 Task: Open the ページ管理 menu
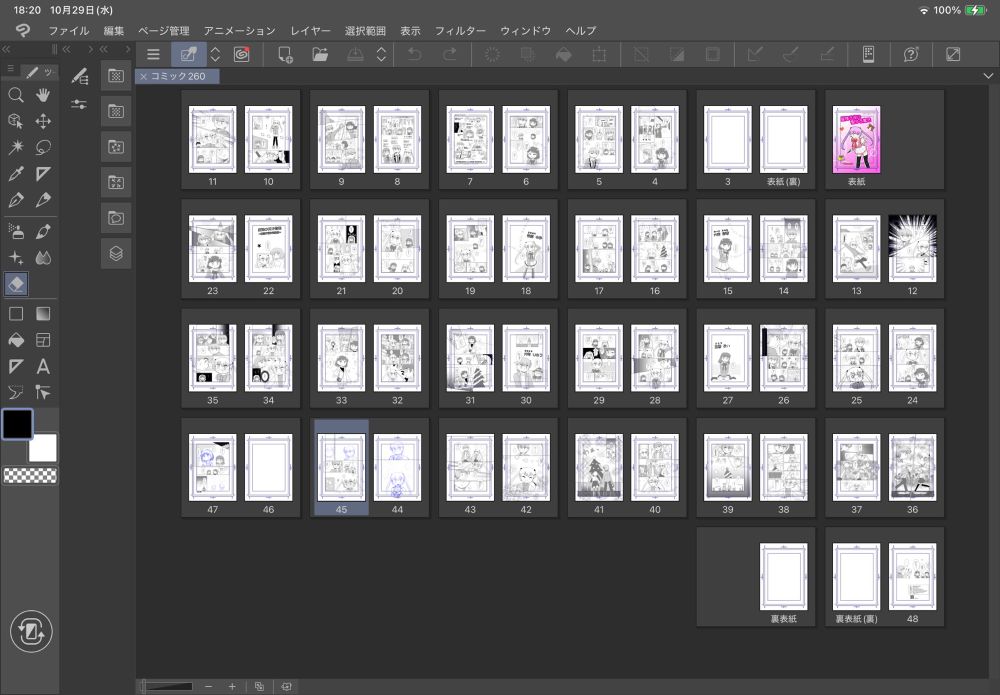click(164, 31)
